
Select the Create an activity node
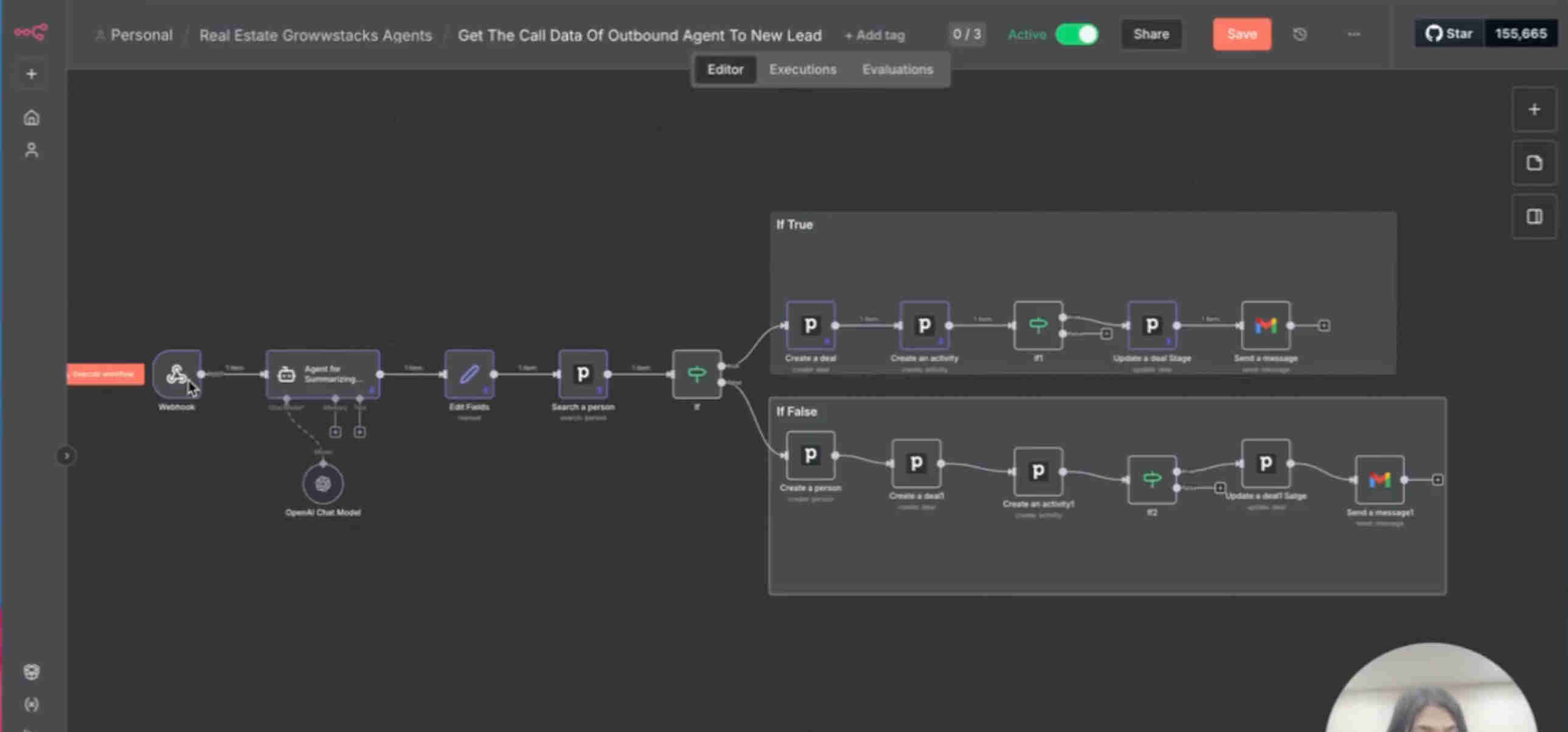924,325
